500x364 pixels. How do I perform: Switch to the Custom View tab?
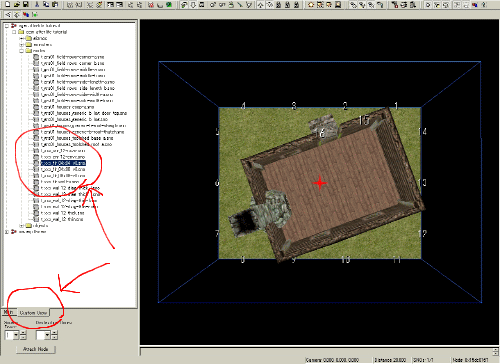33,313
